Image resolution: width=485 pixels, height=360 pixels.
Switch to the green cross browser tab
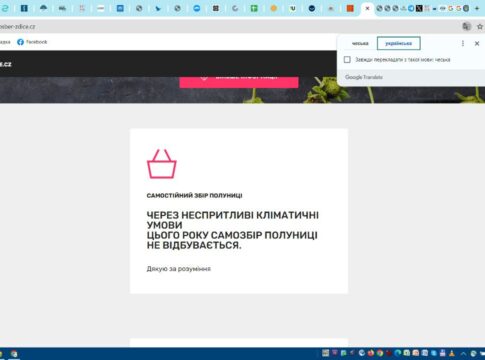tap(254, 9)
